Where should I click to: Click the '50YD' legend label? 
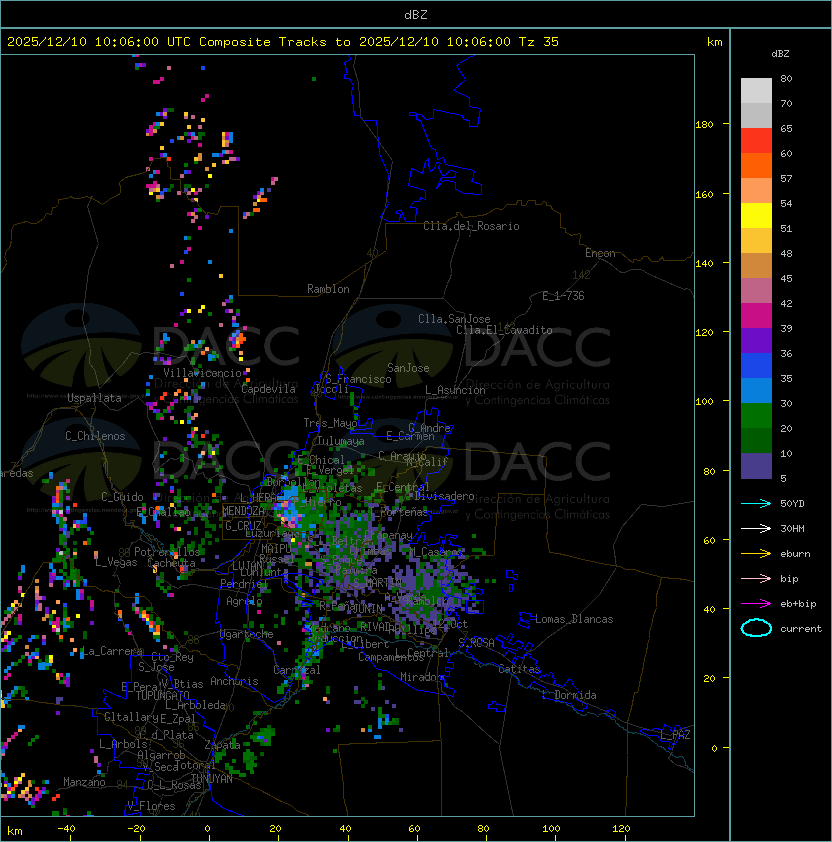792,504
